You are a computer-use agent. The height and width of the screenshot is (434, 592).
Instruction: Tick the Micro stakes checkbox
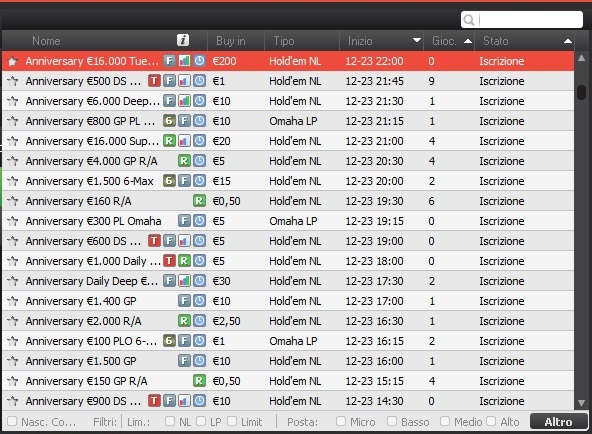341,421
